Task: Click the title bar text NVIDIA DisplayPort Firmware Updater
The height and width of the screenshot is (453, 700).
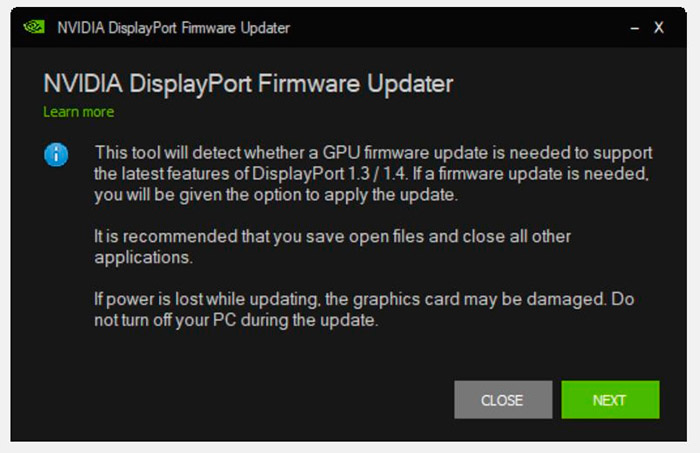Action: tap(174, 28)
